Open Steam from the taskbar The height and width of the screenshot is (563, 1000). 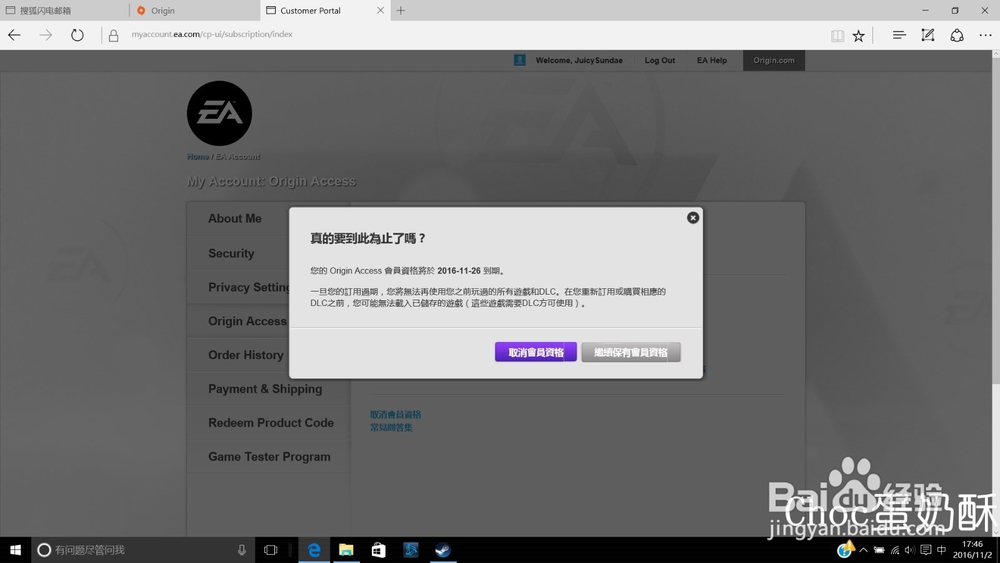point(443,550)
